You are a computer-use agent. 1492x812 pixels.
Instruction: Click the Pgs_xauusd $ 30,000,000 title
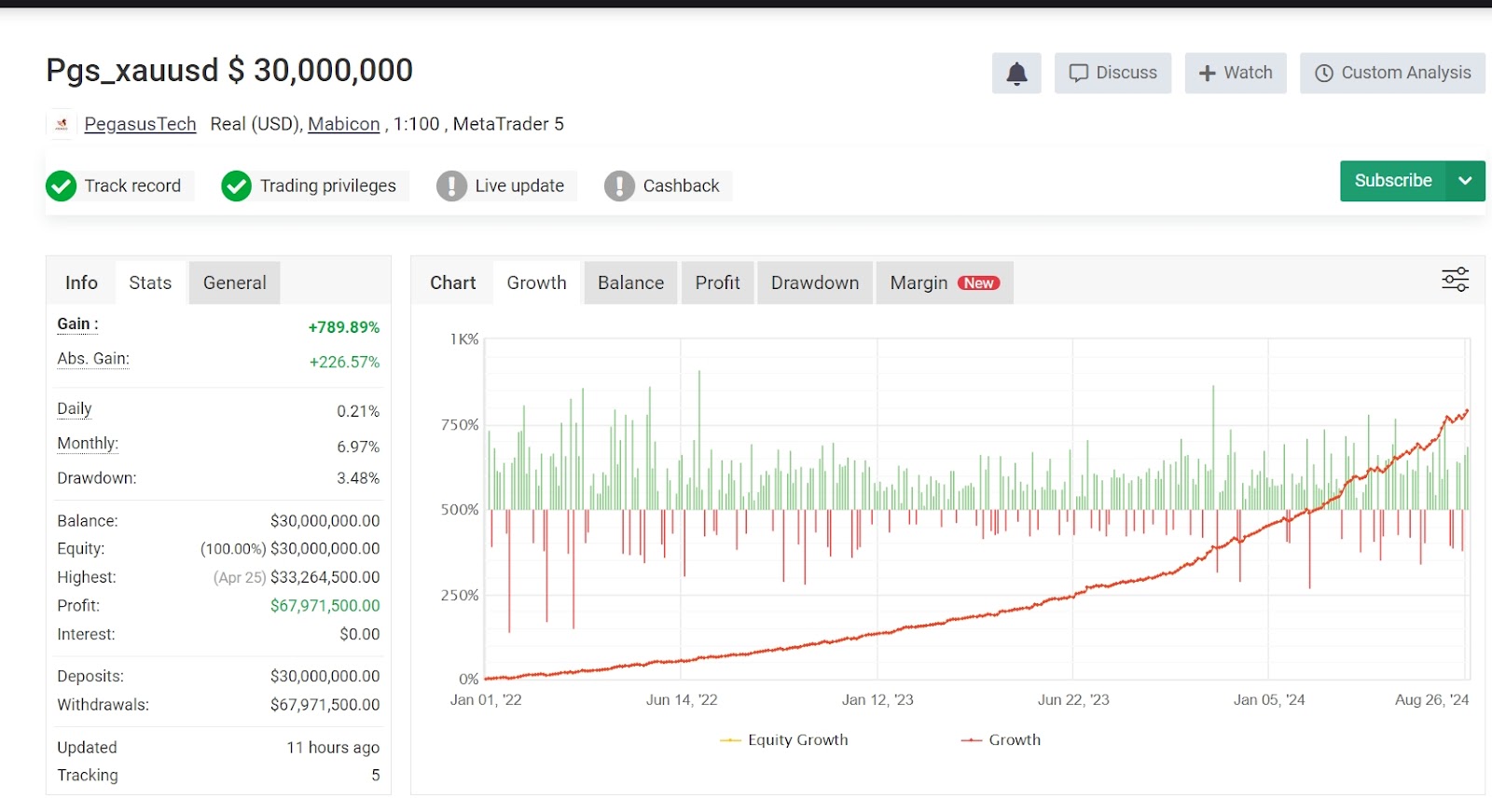229,70
